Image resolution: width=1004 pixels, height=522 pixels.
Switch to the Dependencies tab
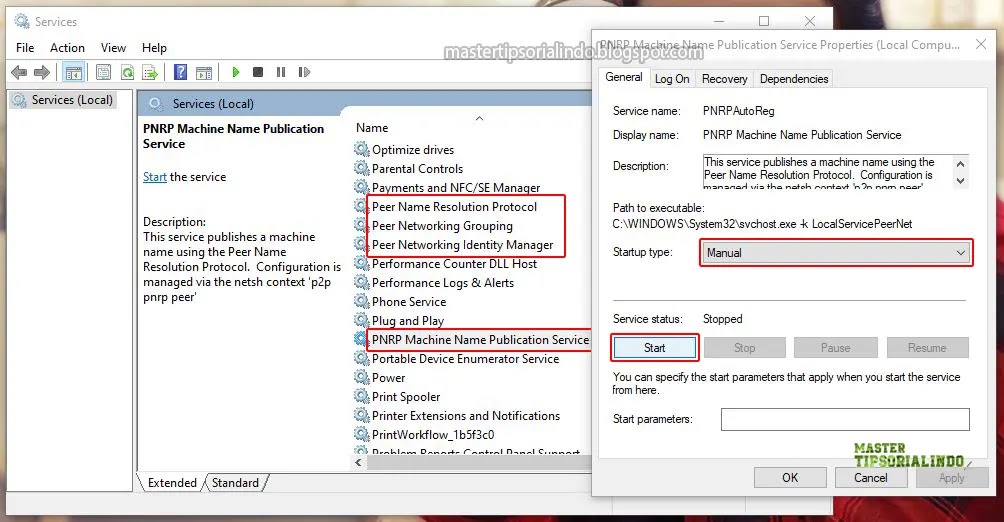click(x=794, y=79)
